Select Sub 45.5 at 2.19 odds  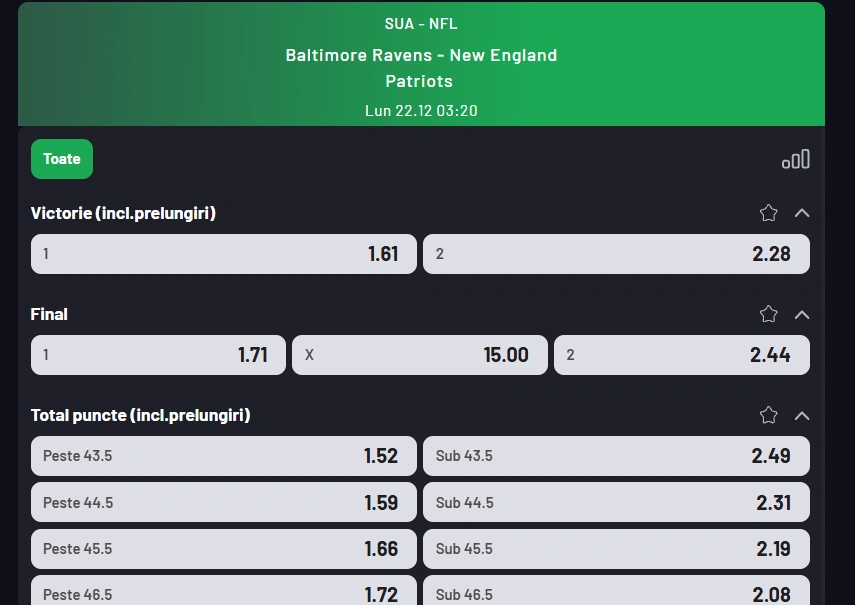coord(616,548)
